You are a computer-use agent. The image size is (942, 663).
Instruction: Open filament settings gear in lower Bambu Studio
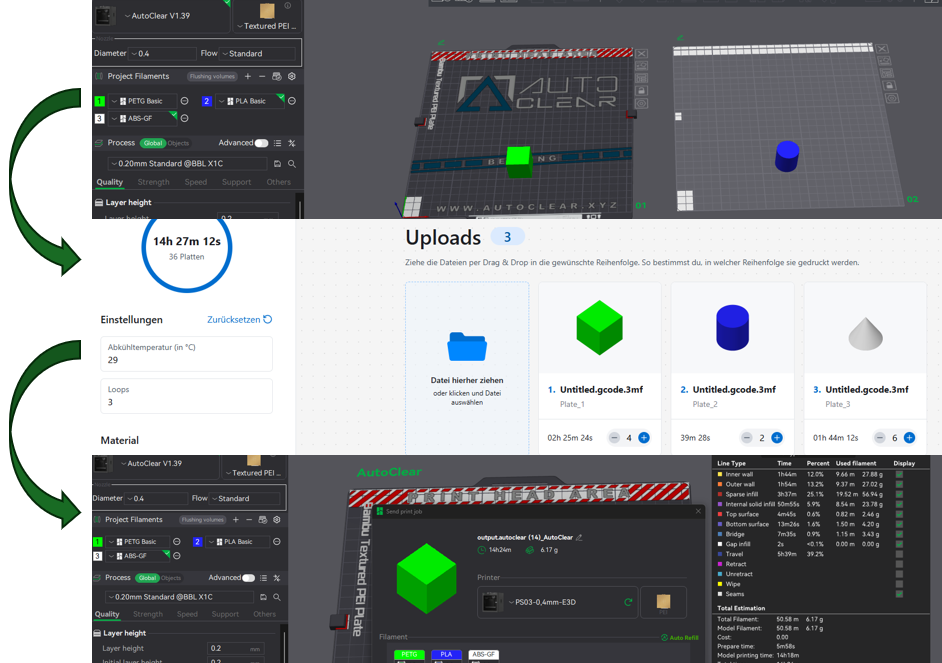[x=277, y=519]
